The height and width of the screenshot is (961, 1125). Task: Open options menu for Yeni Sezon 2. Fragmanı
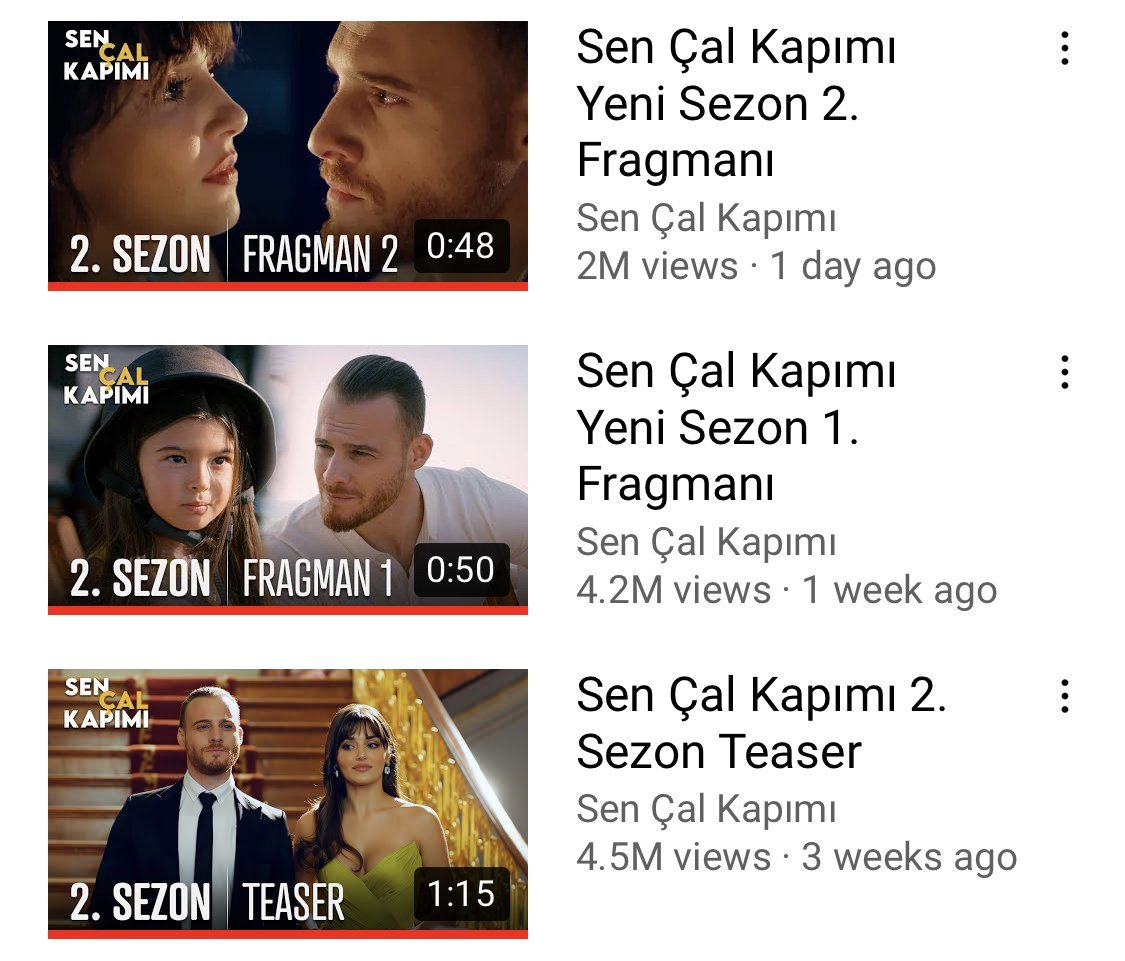[1065, 49]
